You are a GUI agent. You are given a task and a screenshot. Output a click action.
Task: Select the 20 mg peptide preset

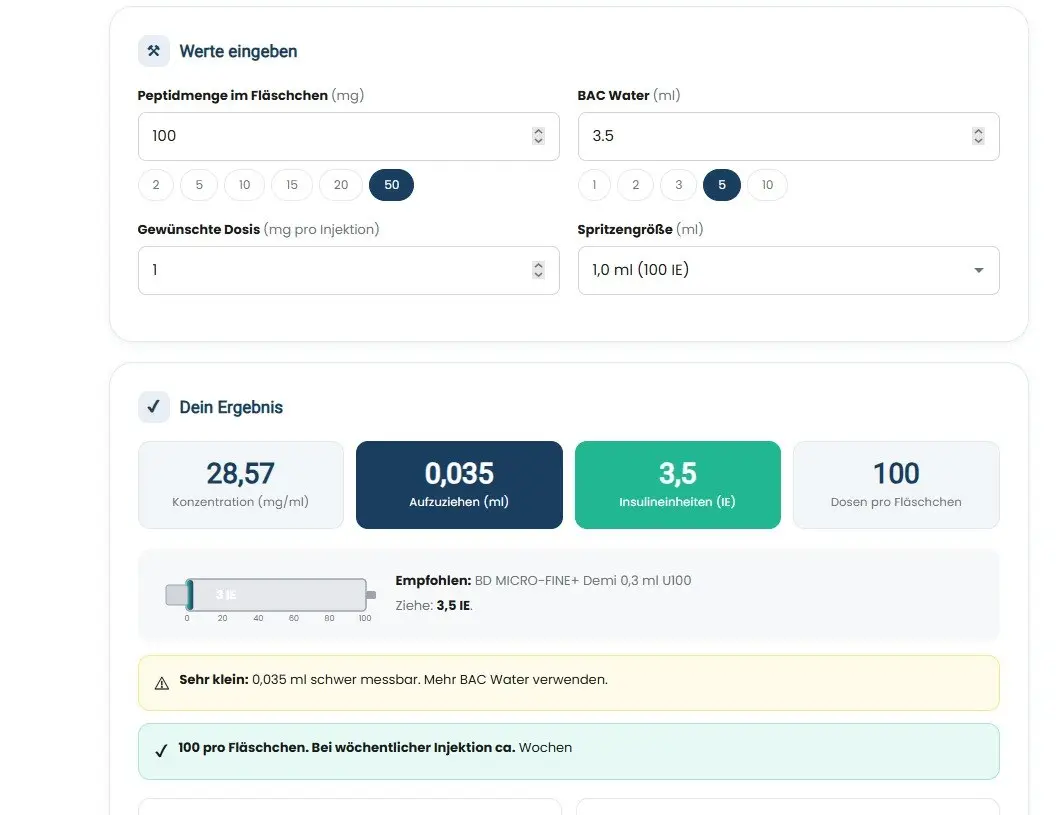[x=341, y=185]
